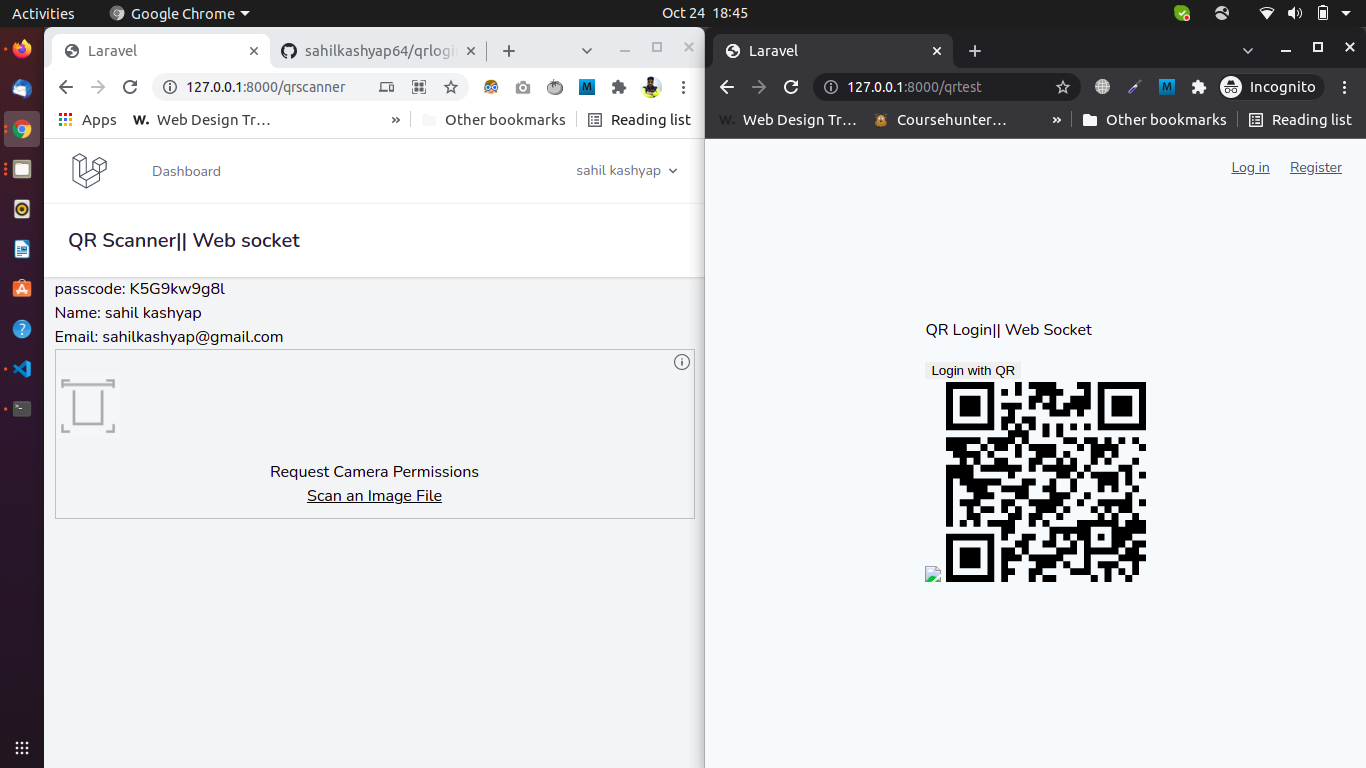Open the Extensions puzzle icon in the incognito window
This screenshot has width=1366, height=768.
pyautogui.click(x=1199, y=87)
